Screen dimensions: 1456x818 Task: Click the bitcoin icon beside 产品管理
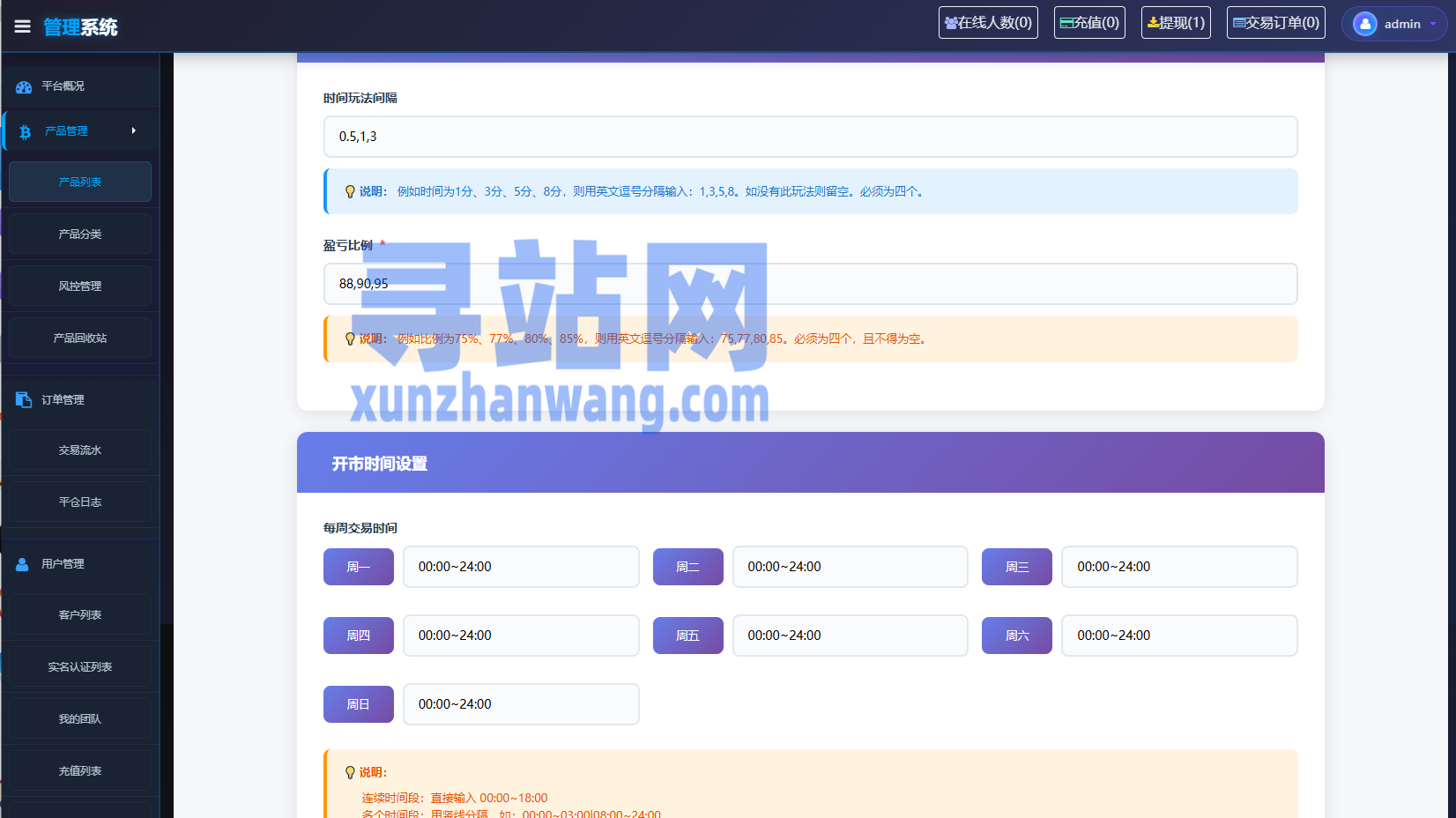click(25, 131)
